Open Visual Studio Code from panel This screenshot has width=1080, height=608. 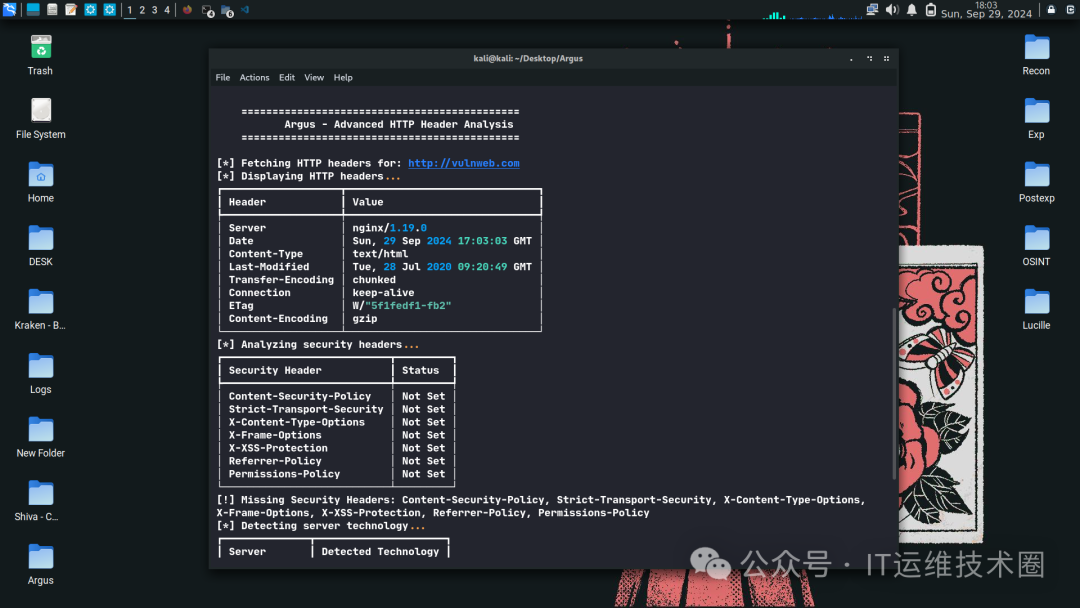245,10
